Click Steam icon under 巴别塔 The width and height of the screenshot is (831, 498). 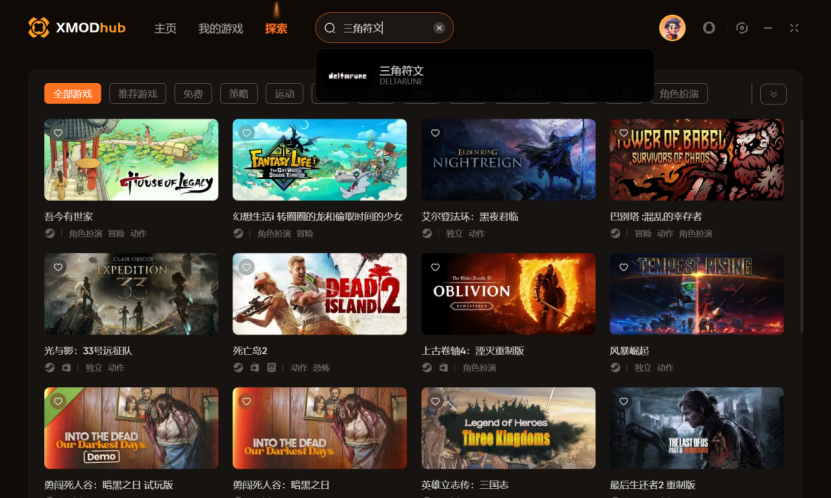click(x=615, y=233)
